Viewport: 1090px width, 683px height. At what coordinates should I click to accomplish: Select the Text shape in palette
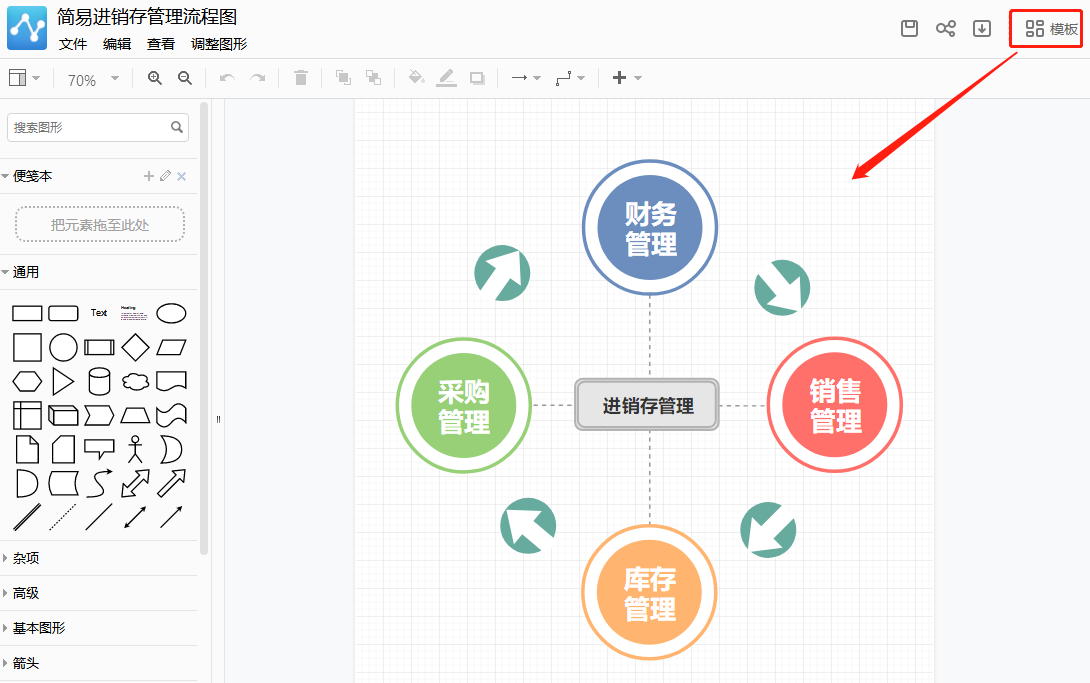click(x=99, y=313)
